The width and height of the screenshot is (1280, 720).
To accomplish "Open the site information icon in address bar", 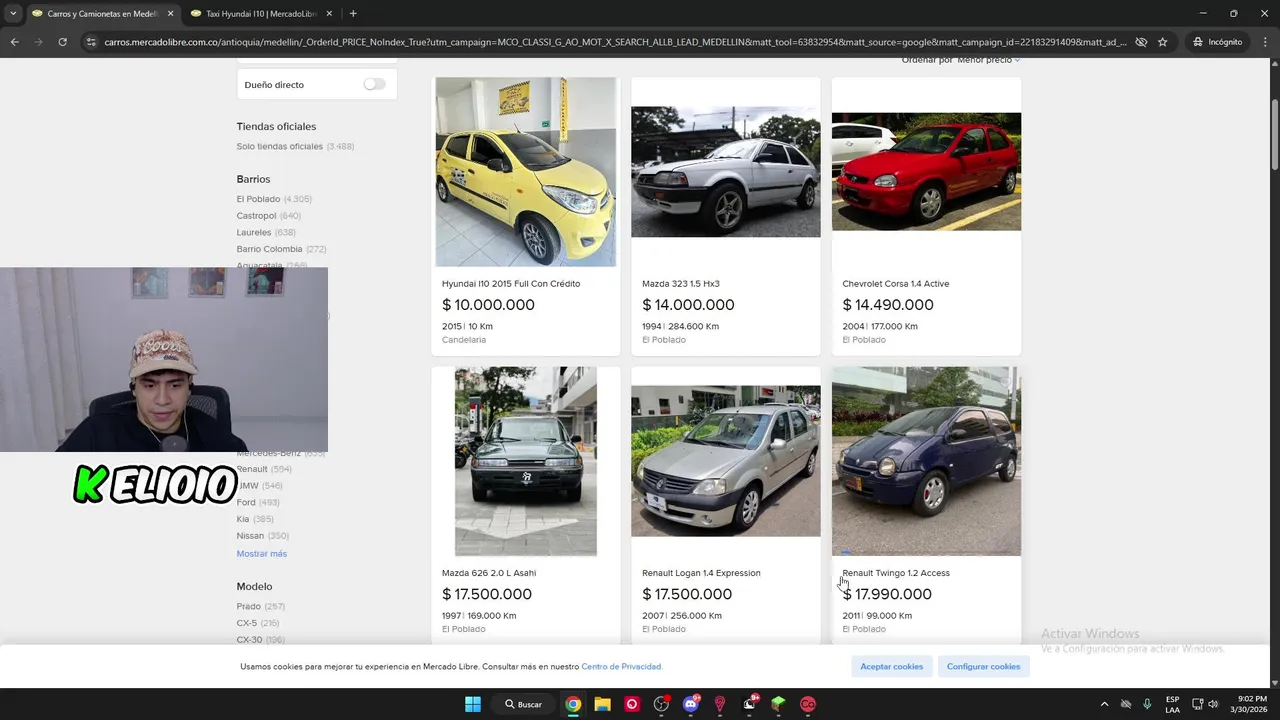I will (x=91, y=42).
